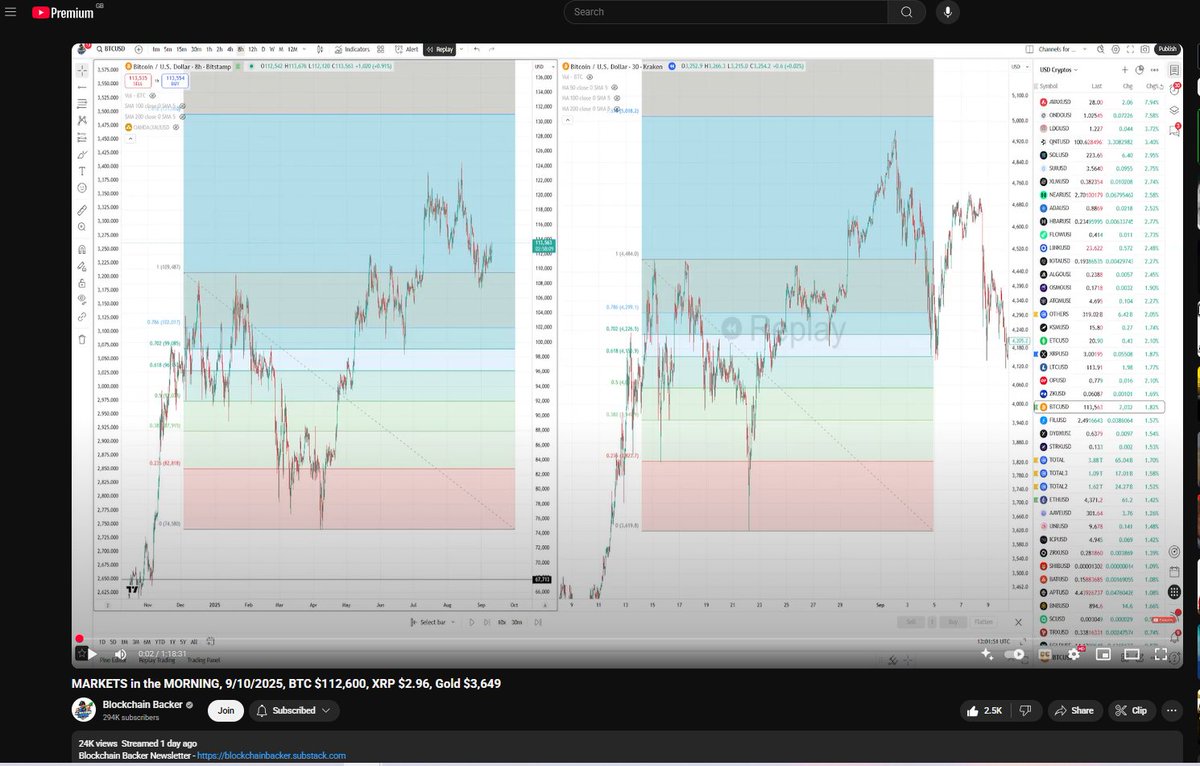Select the crosshair cursor tool
1200x766 pixels.
point(82,71)
